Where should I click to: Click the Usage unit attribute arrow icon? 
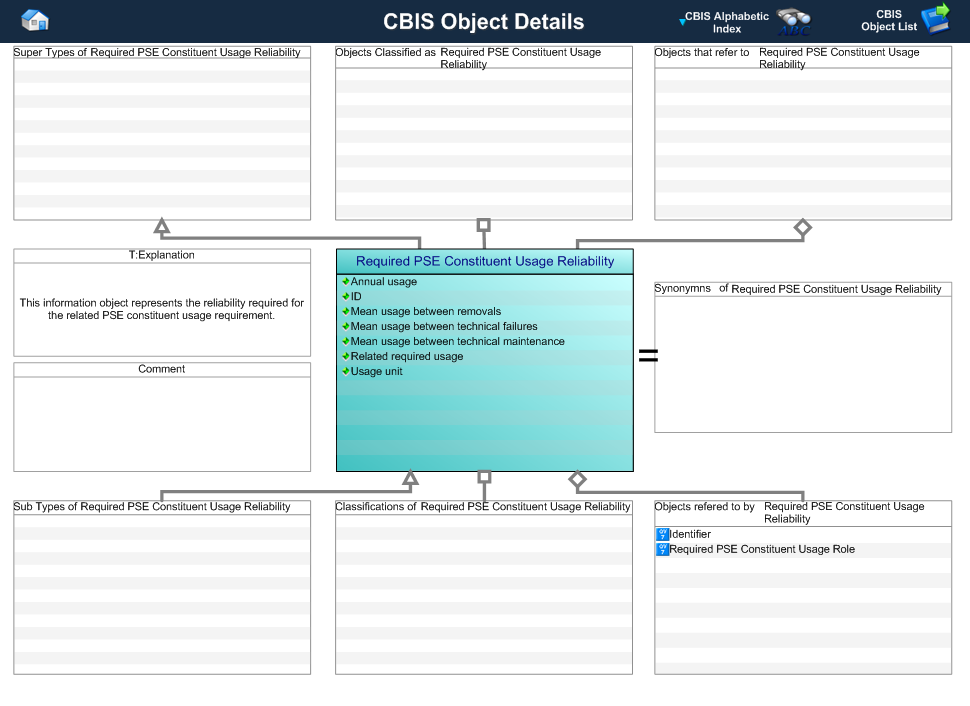[x=346, y=371]
